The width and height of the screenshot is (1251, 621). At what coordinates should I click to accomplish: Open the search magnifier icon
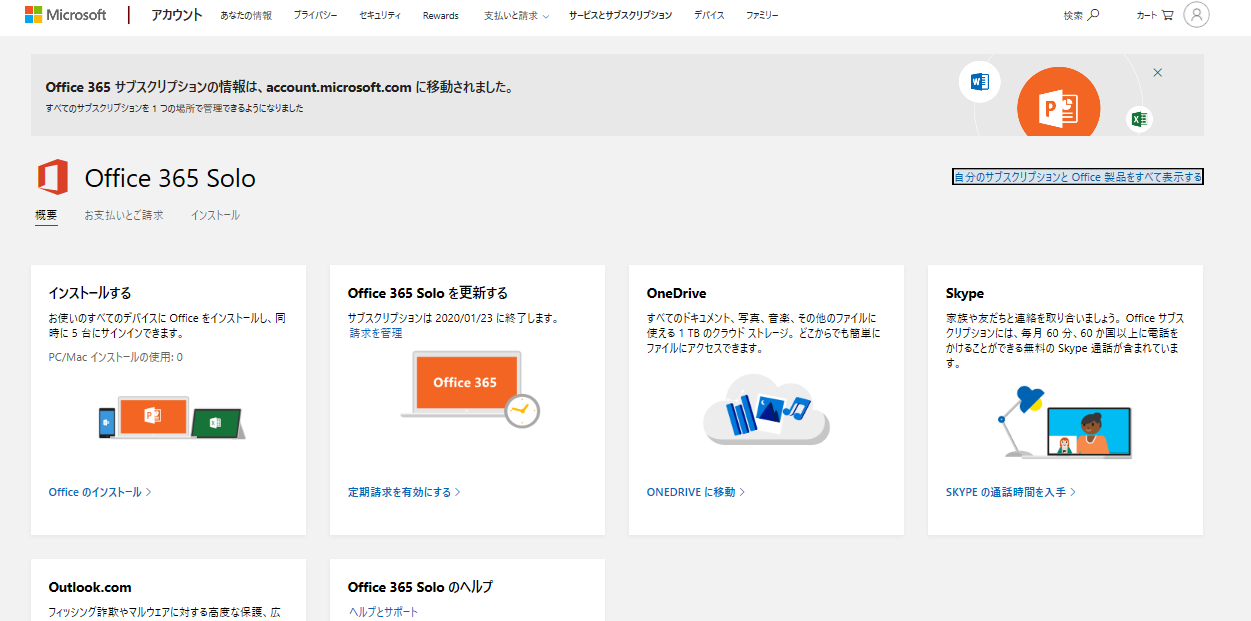coord(1093,15)
